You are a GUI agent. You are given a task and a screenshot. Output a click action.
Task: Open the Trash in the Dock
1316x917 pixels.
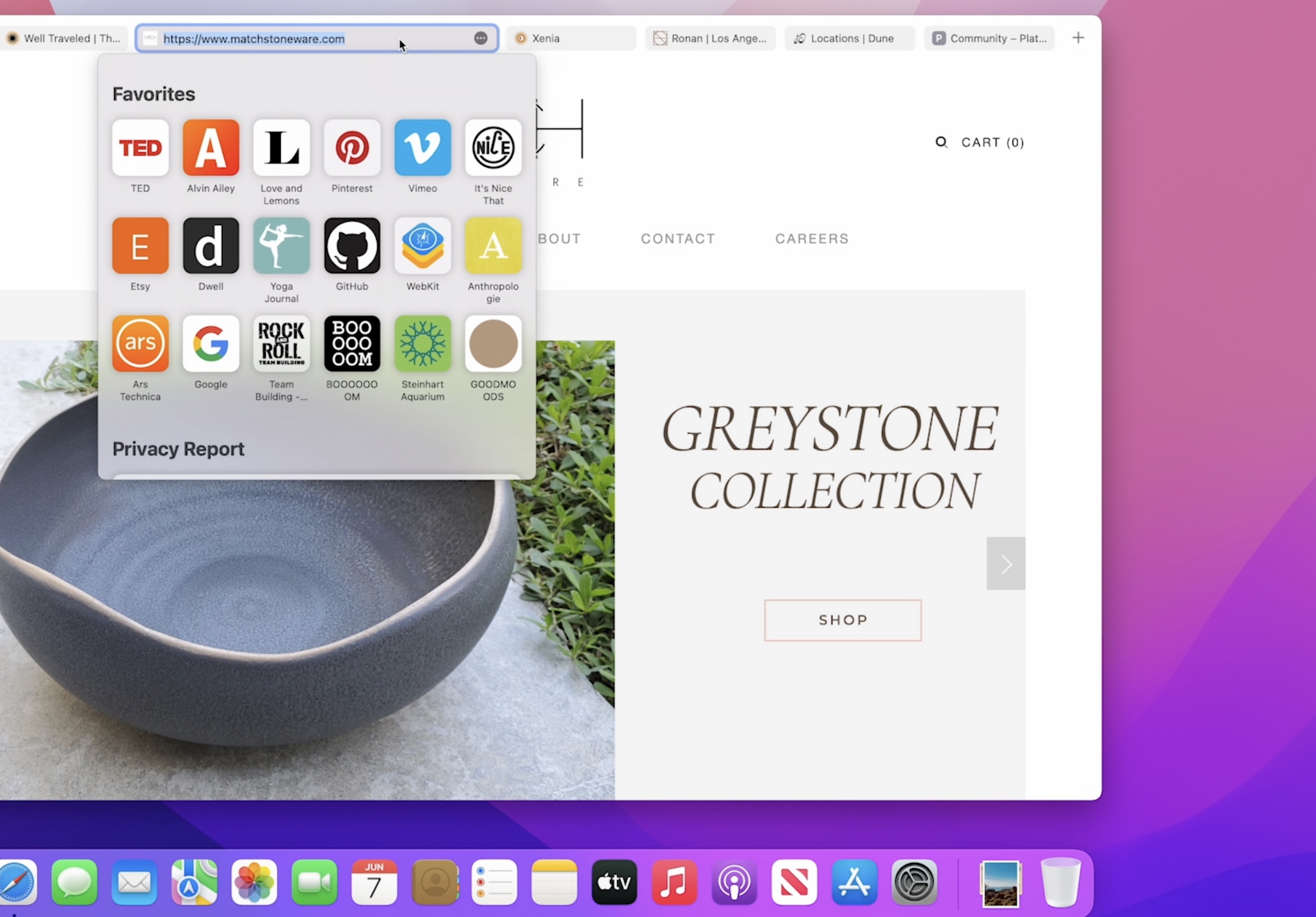click(x=1061, y=883)
